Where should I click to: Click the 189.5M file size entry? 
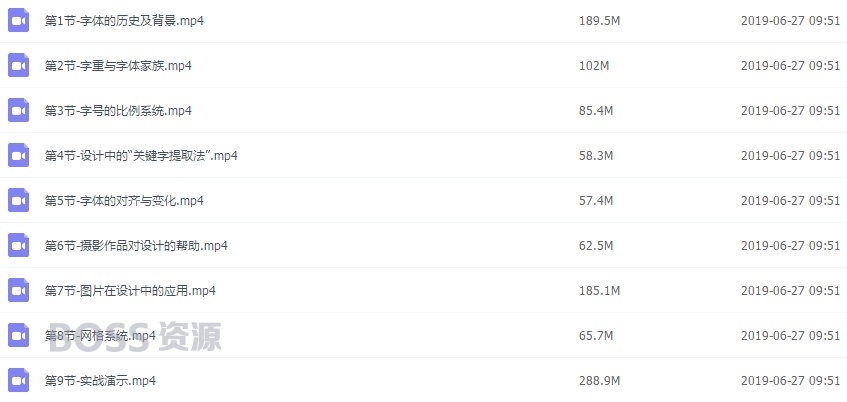click(x=600, y=21)
